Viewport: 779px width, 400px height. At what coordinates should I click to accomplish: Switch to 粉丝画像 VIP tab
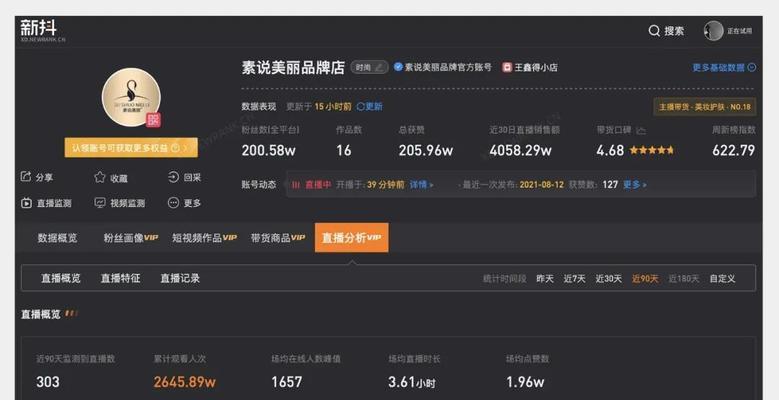click(x=131, y=238)
